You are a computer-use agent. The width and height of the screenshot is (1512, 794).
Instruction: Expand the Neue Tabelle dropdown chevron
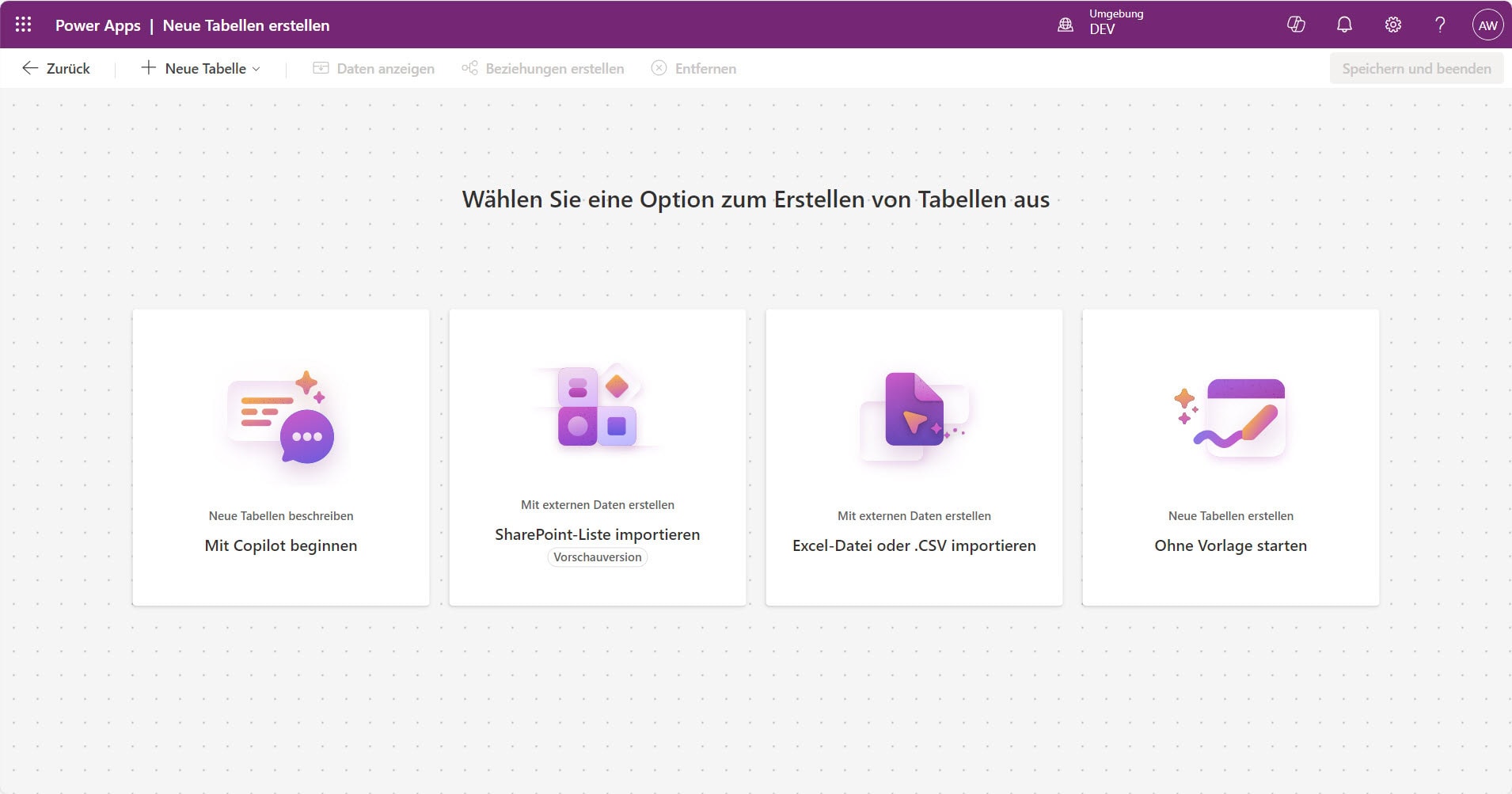click(x=256, y=69)
